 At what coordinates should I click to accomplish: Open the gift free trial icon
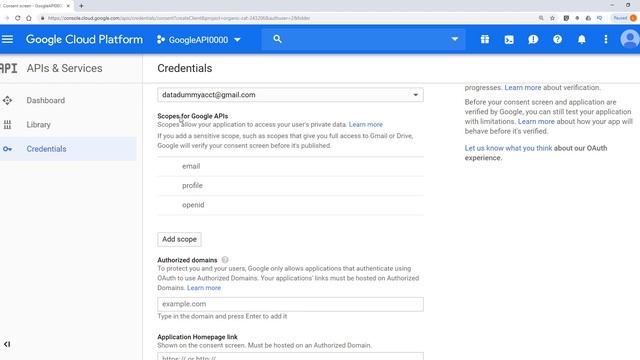click(485, 39)
